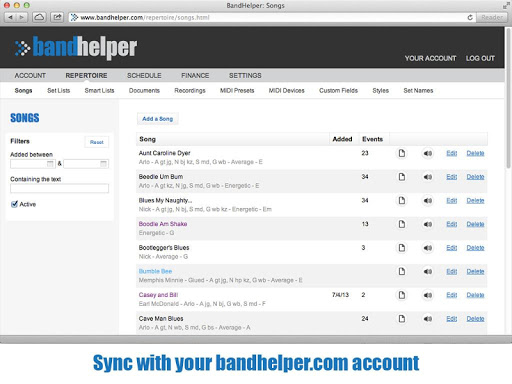This screenshot has width=512, height=384.
Task: Edit the Casey and Bill song
Action: (452, 295)
